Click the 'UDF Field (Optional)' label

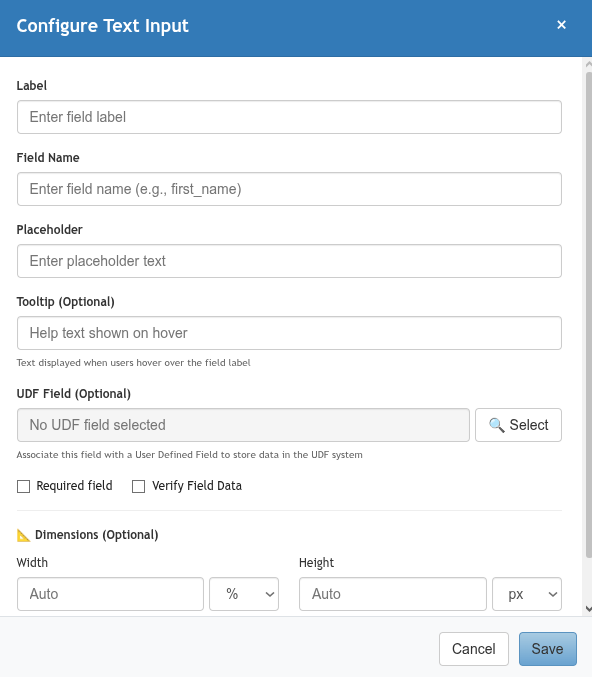tap(73, 394)
